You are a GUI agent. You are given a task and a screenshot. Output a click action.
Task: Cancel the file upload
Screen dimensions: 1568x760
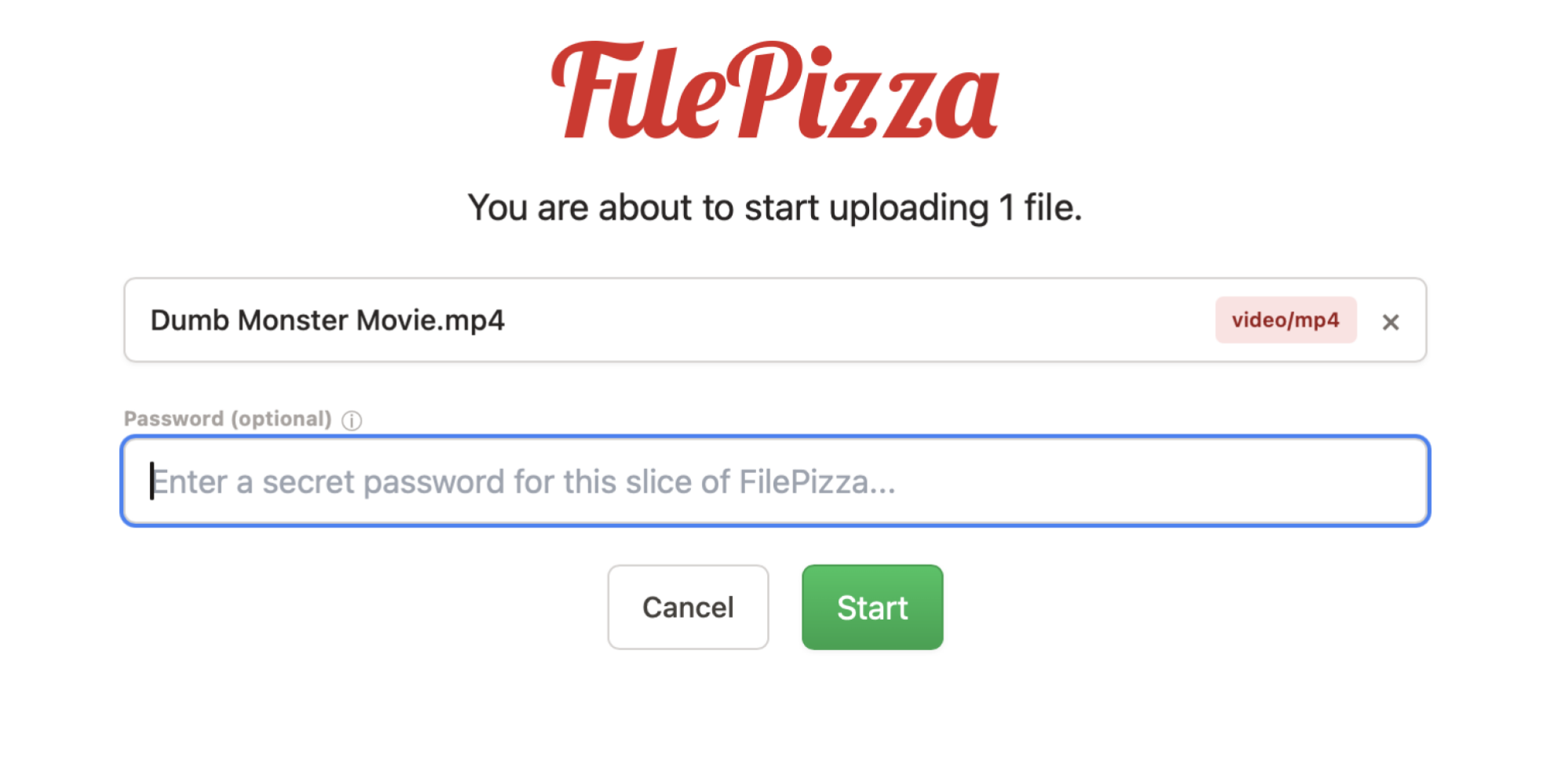point(687,607)
